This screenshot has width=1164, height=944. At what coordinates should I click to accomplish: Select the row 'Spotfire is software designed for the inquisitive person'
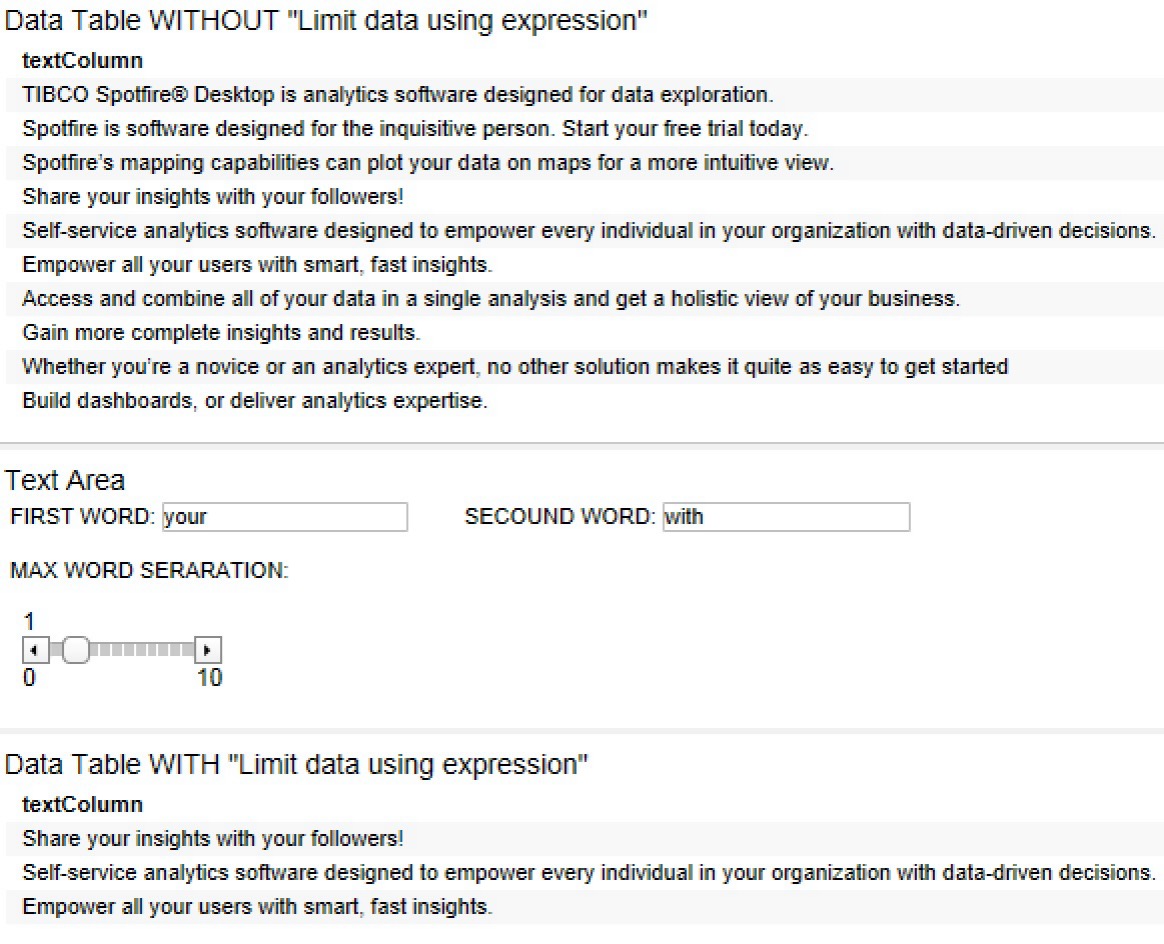[585, 129]
